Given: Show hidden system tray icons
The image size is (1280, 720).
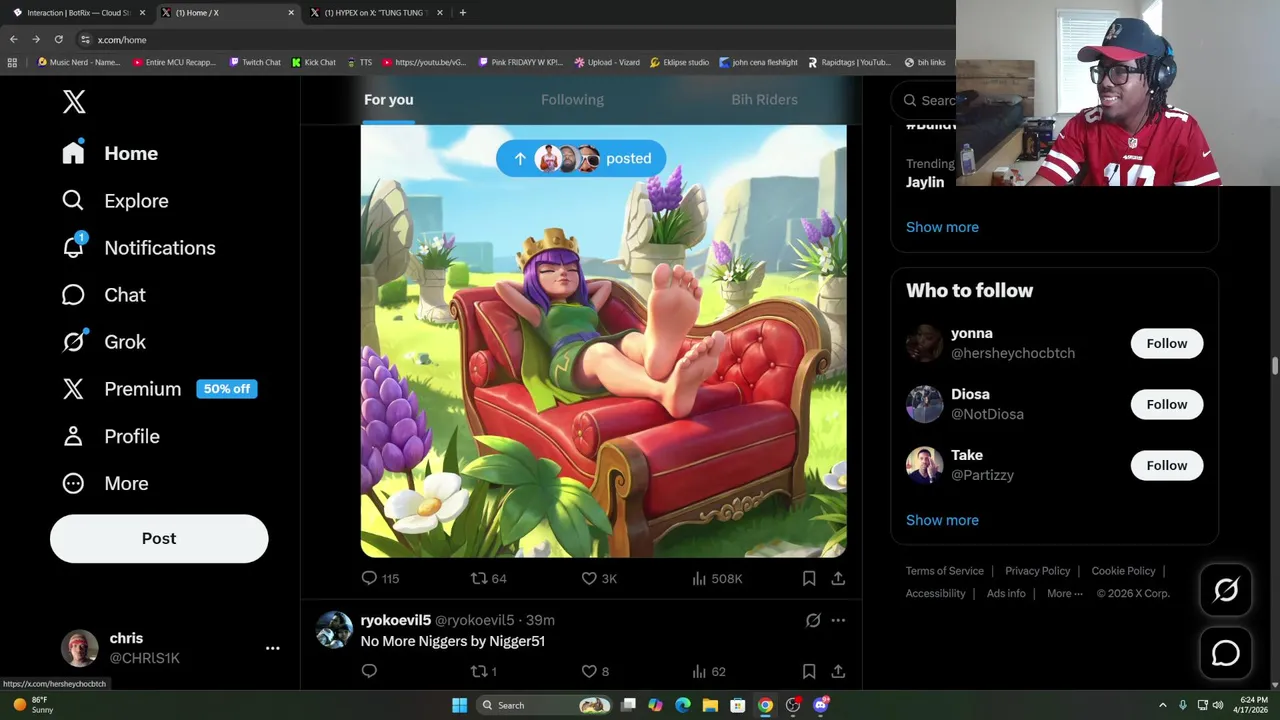Looking at the screenshot, I should [x=1162, y=705].
